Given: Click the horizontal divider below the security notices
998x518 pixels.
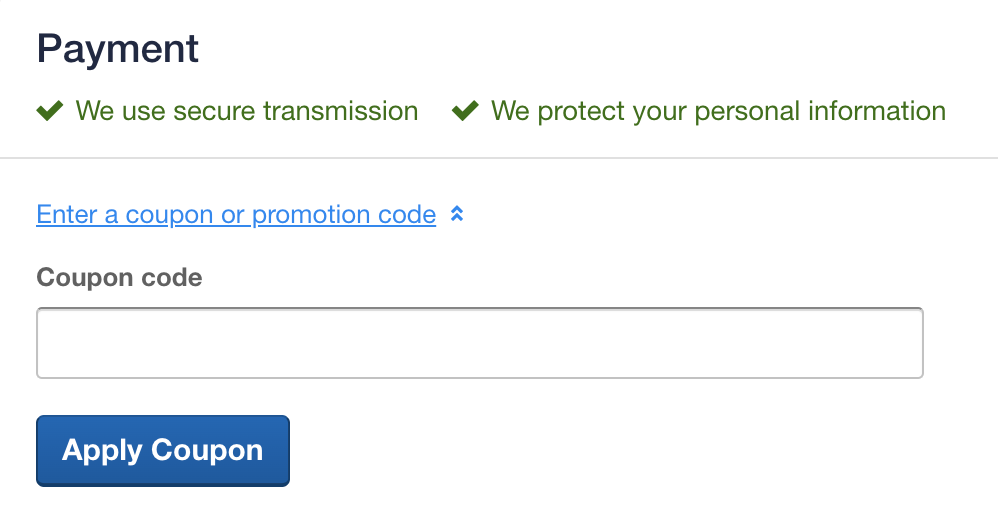Looking at the screenshot, I should (x=499, y=157).
